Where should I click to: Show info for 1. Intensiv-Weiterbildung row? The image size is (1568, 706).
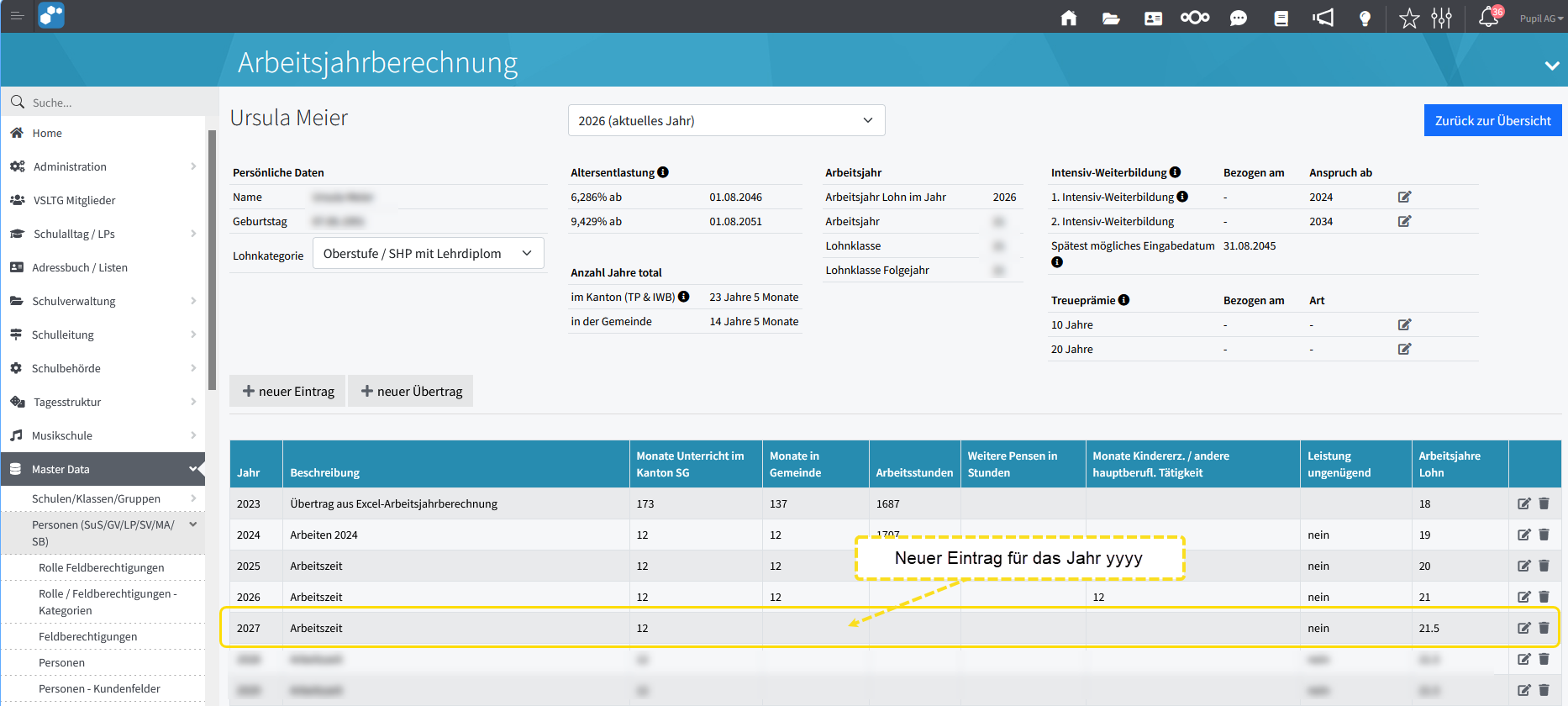click(x=1182, y=197)
